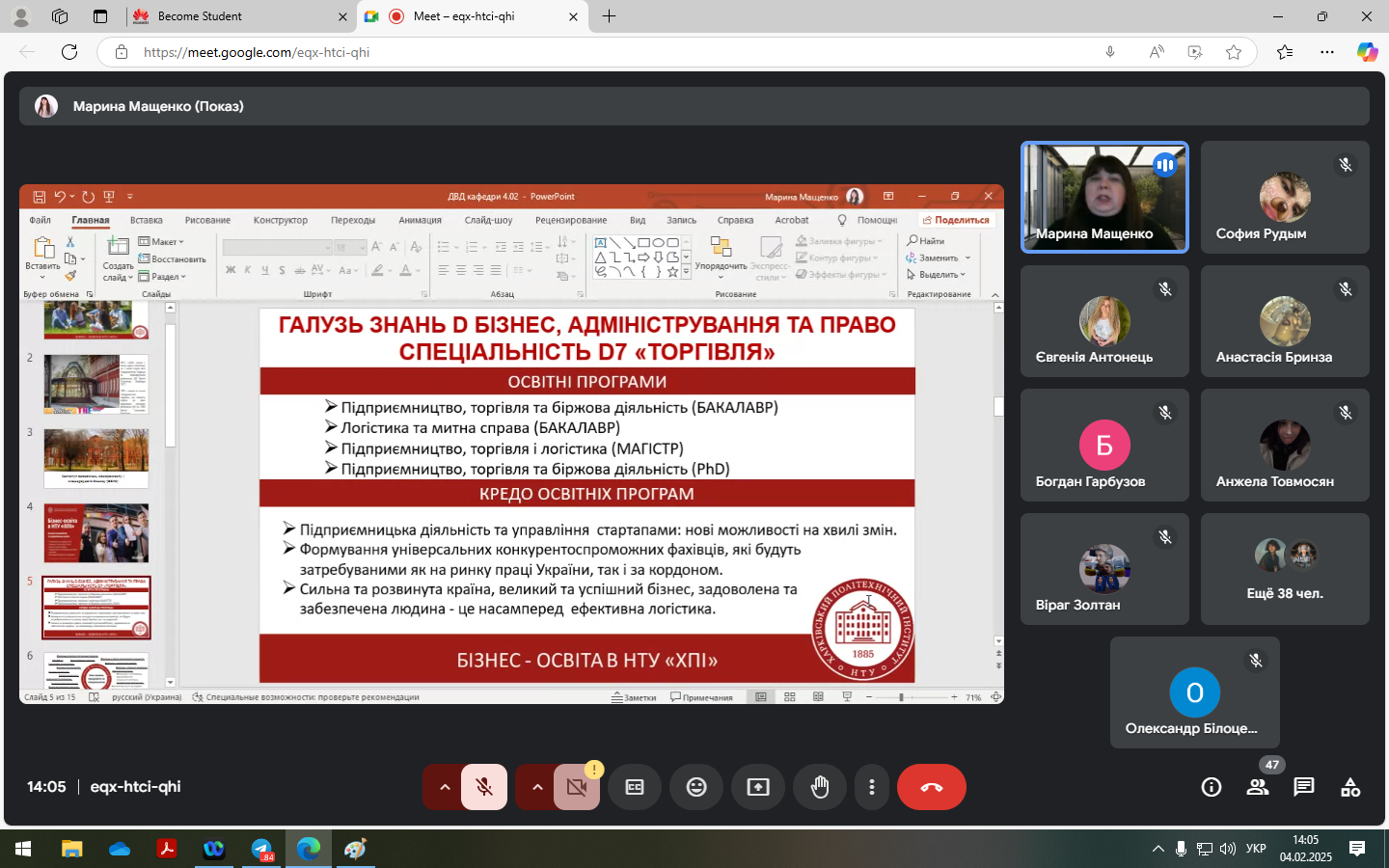Image resolution: width=1389 pixels, height=868 pixels.
Task: Select slide 4 thumbnail
Action: click(x=96, y=533)
